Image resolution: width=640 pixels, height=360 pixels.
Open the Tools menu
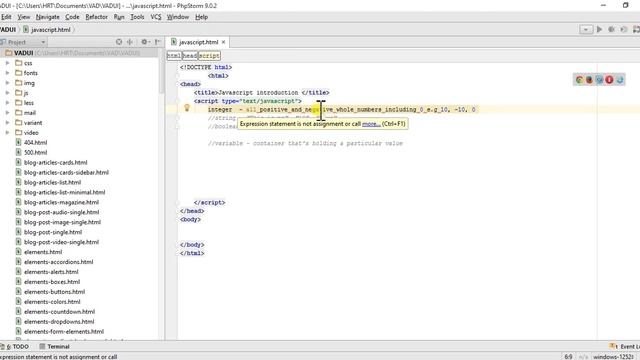pyautogui.click(x=137, y=17)
